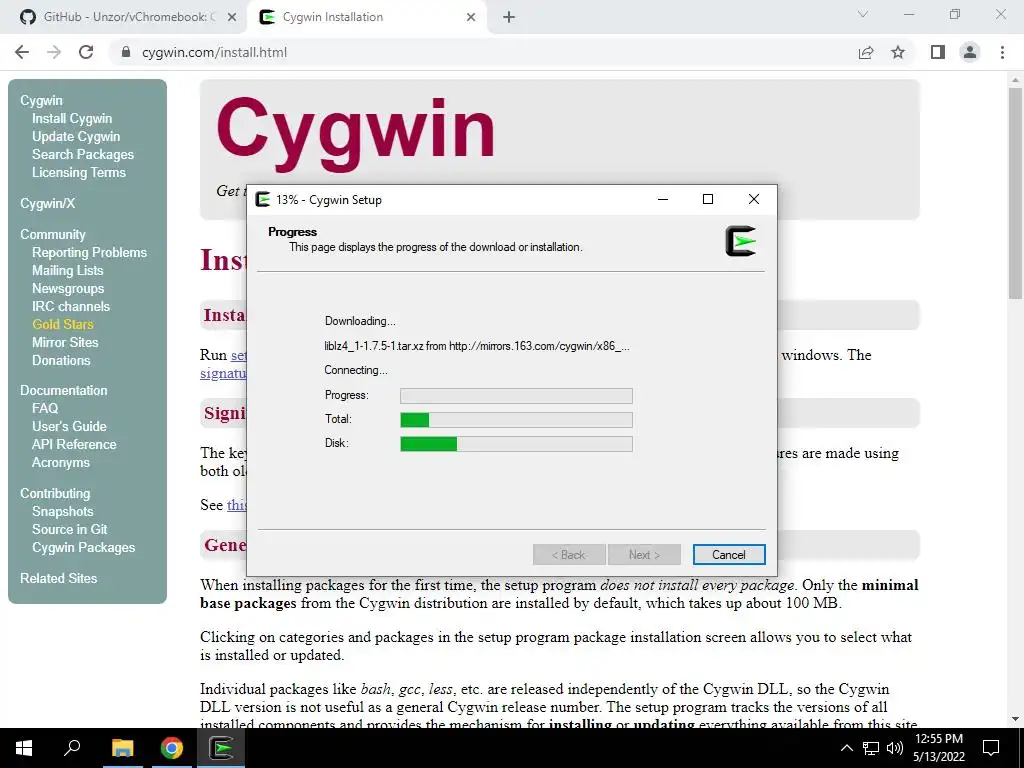Click the browser Back arrow
The image size is (1024, 768).
pos(22,52)
